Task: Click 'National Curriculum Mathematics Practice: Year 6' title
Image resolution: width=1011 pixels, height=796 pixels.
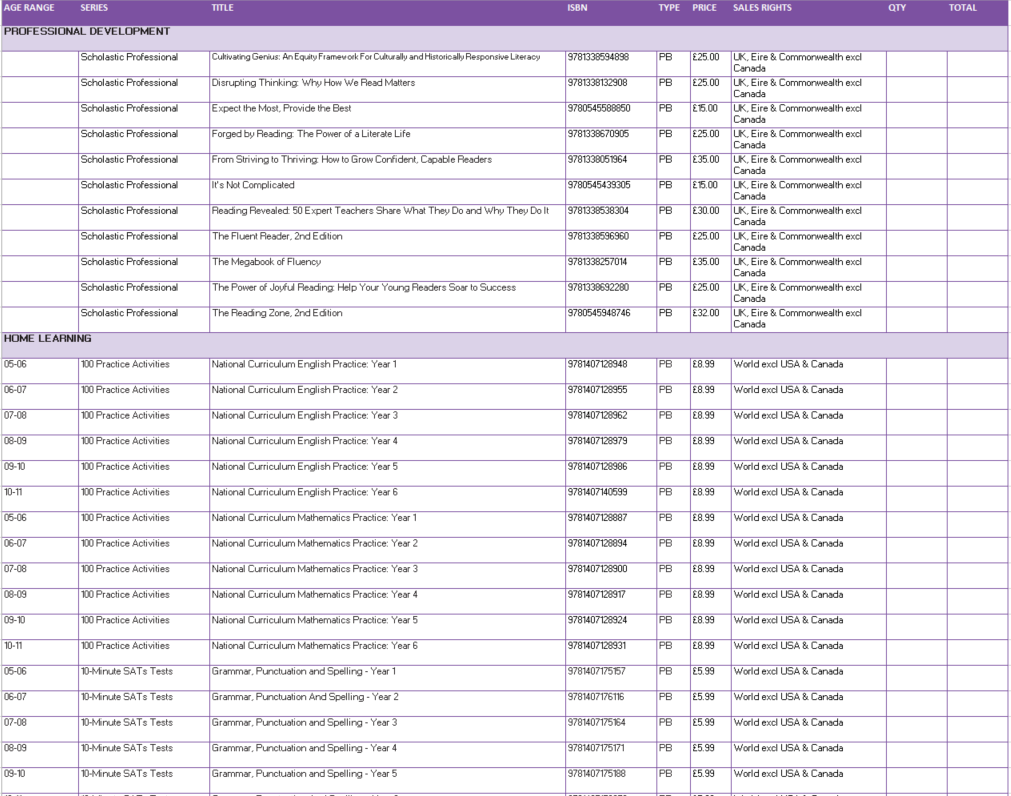Action: click(x=314, y=646)
